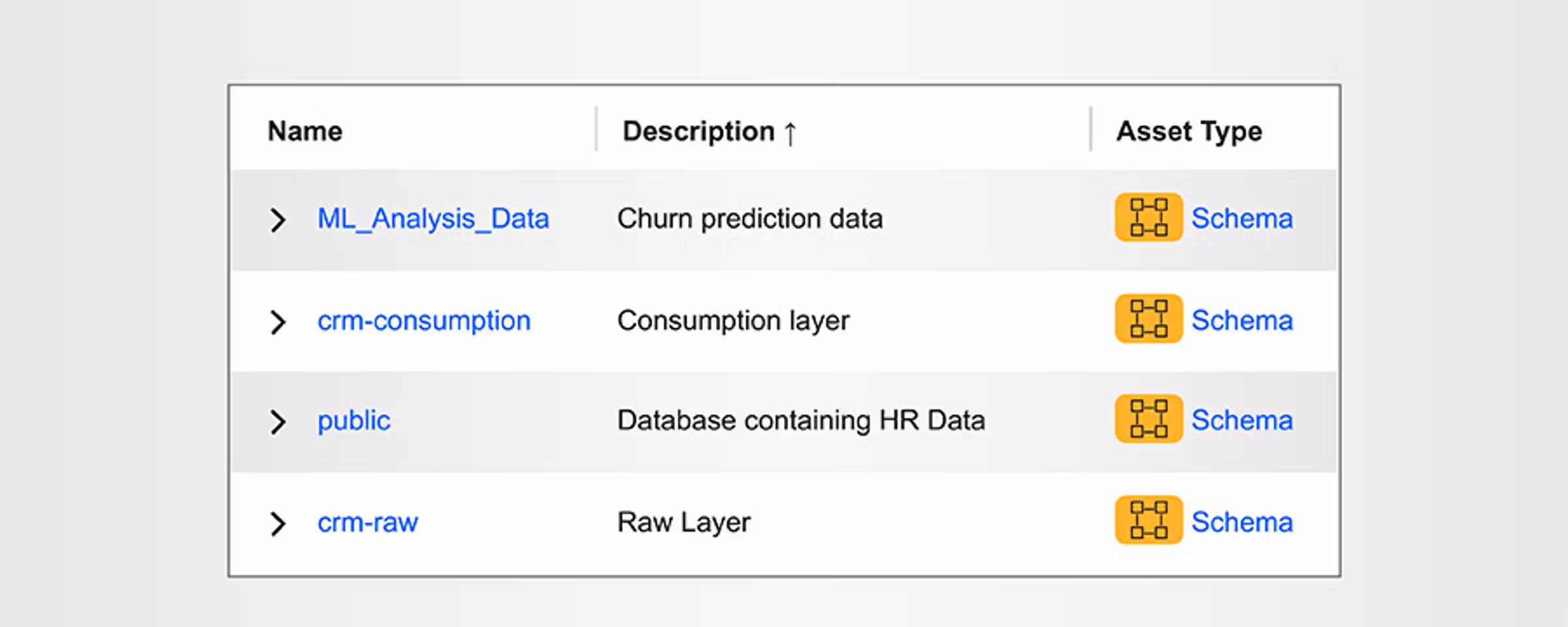Click the schema icon in the crm-consumption row
Image resolution: width=1568 pixels, height=627 pixels.
pos(1148,319)
